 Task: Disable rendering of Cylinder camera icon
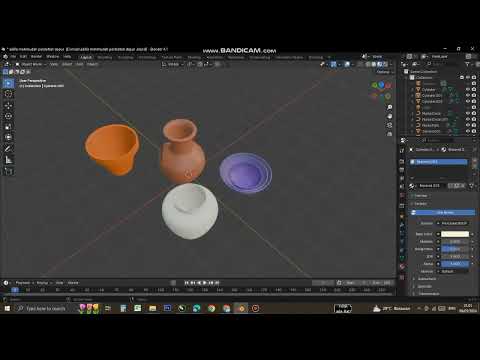pos(474,89)
